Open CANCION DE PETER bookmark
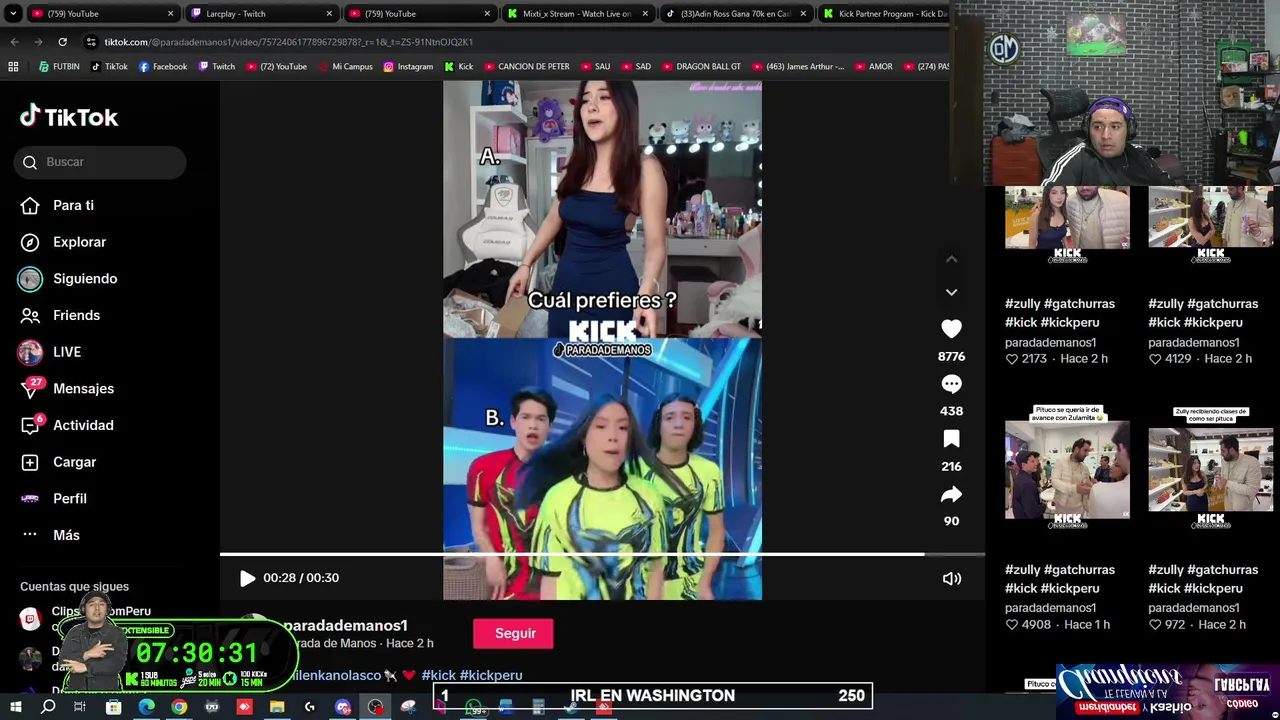 pyautogui.click(x=526, y=67)
